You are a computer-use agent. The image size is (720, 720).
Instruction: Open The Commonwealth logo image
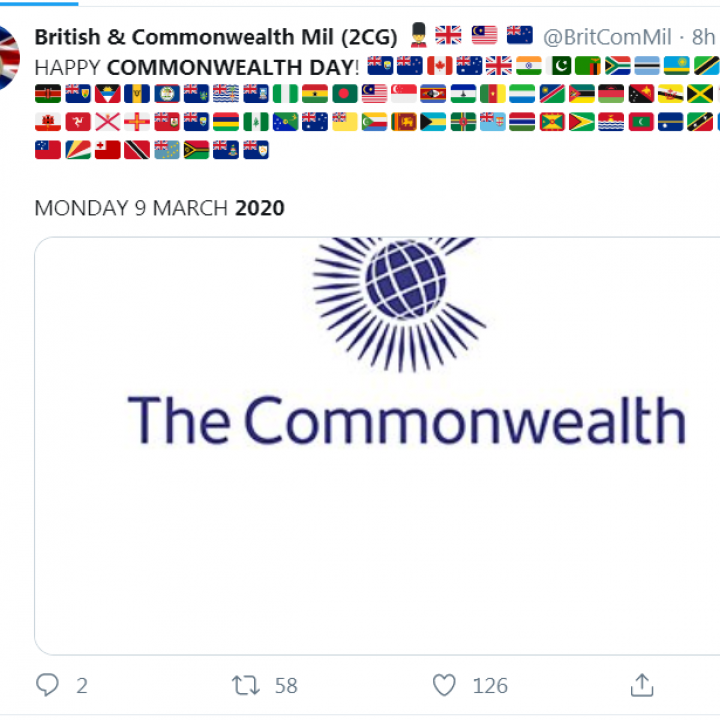[x=377, y=446]
